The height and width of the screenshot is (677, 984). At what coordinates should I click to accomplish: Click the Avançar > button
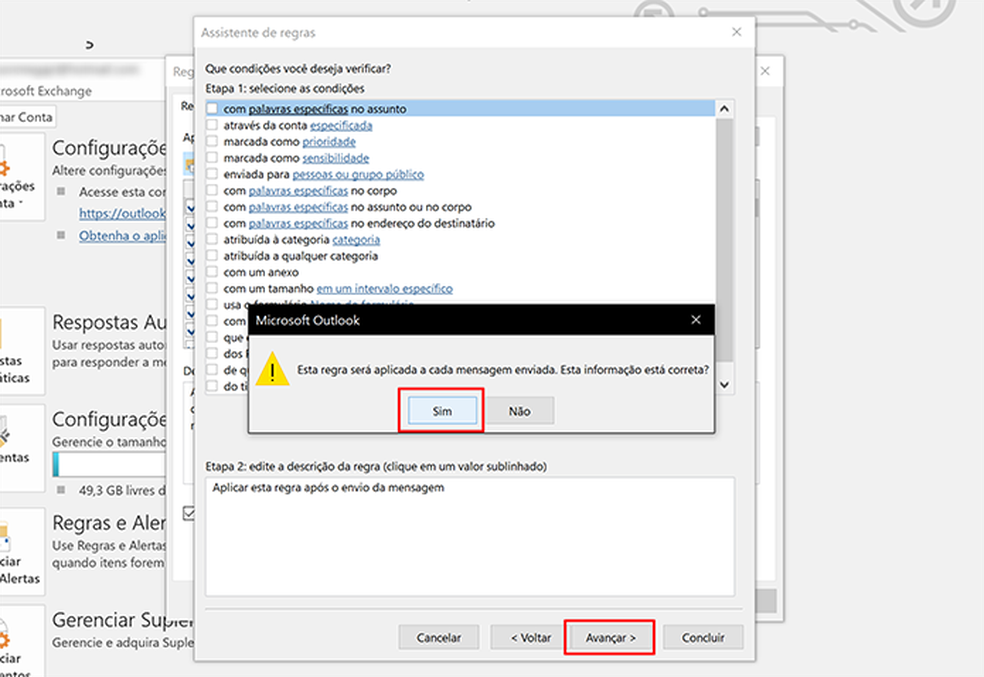click(x=610, y=637)
